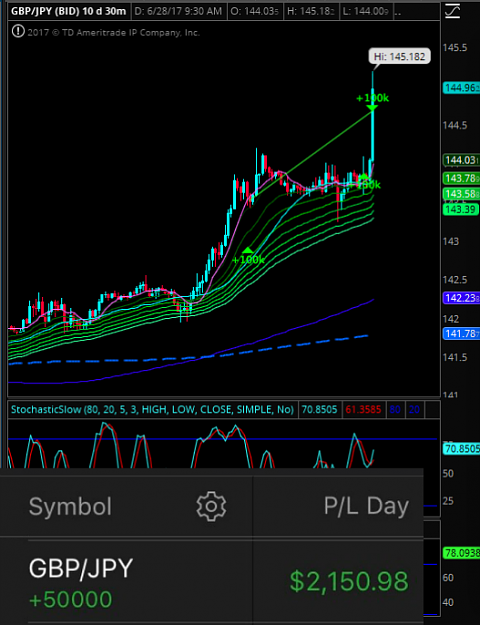Select the +100k buy marker near 143
Viewport: 480px width, 625px height.
coord(248,256)
